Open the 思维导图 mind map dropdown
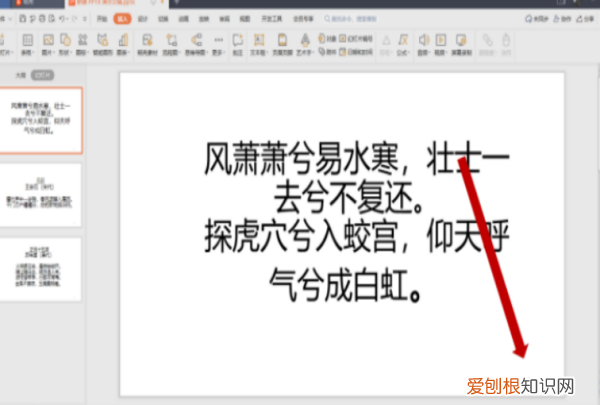Screen dimensions: 600x405 pyautogui.click(x=197, y=45)
